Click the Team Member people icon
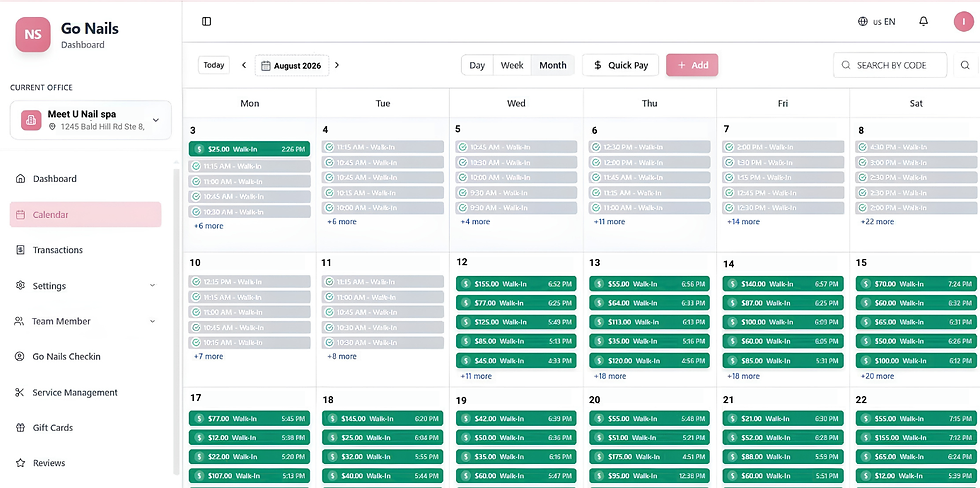This screenshot has width=980, height=488. (19, 321)
